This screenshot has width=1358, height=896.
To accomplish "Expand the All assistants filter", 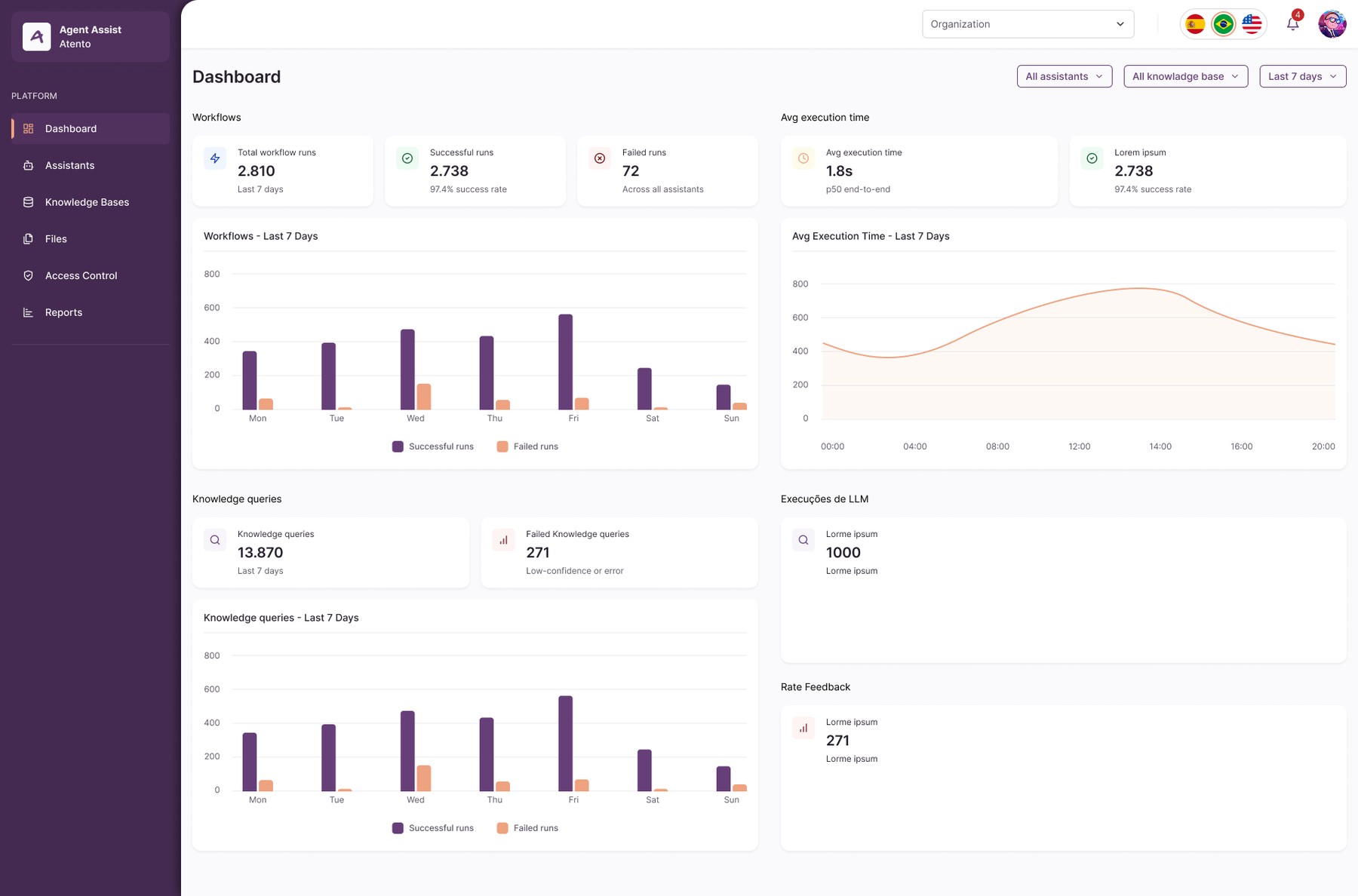I will point(1064,76).
